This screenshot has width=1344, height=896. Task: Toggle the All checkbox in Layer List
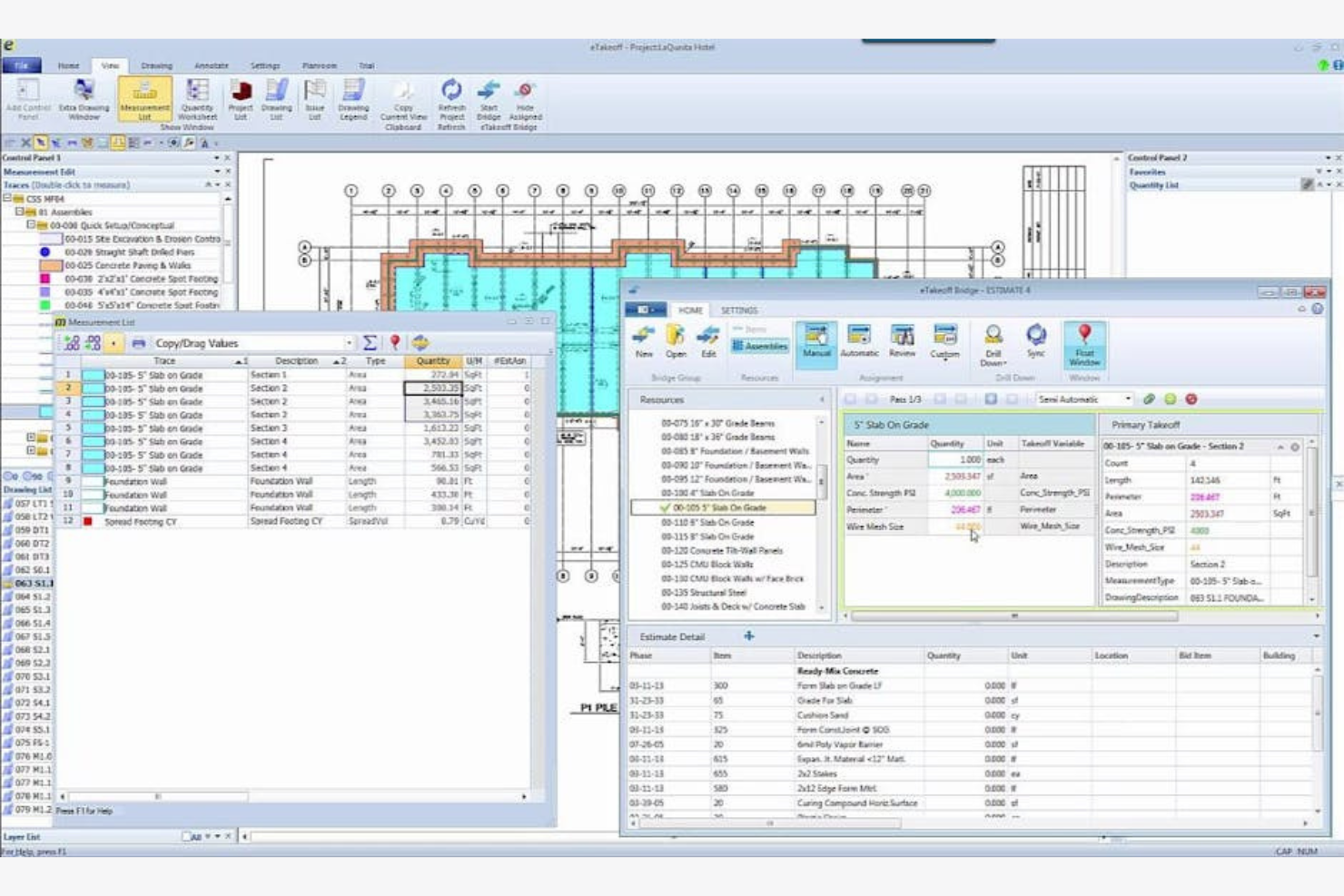click(x=187, y=837)
